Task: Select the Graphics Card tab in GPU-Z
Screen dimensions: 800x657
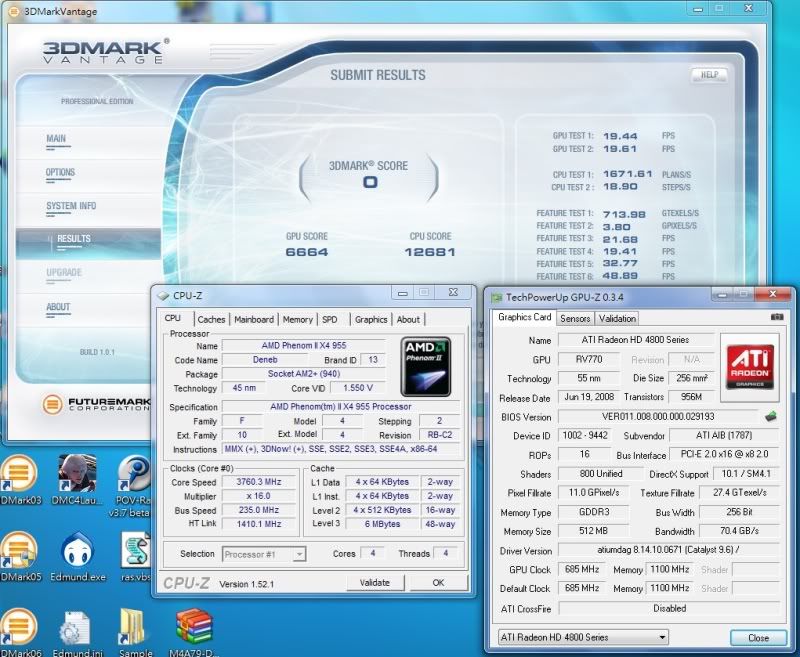Action: click(x=524, y=317)
